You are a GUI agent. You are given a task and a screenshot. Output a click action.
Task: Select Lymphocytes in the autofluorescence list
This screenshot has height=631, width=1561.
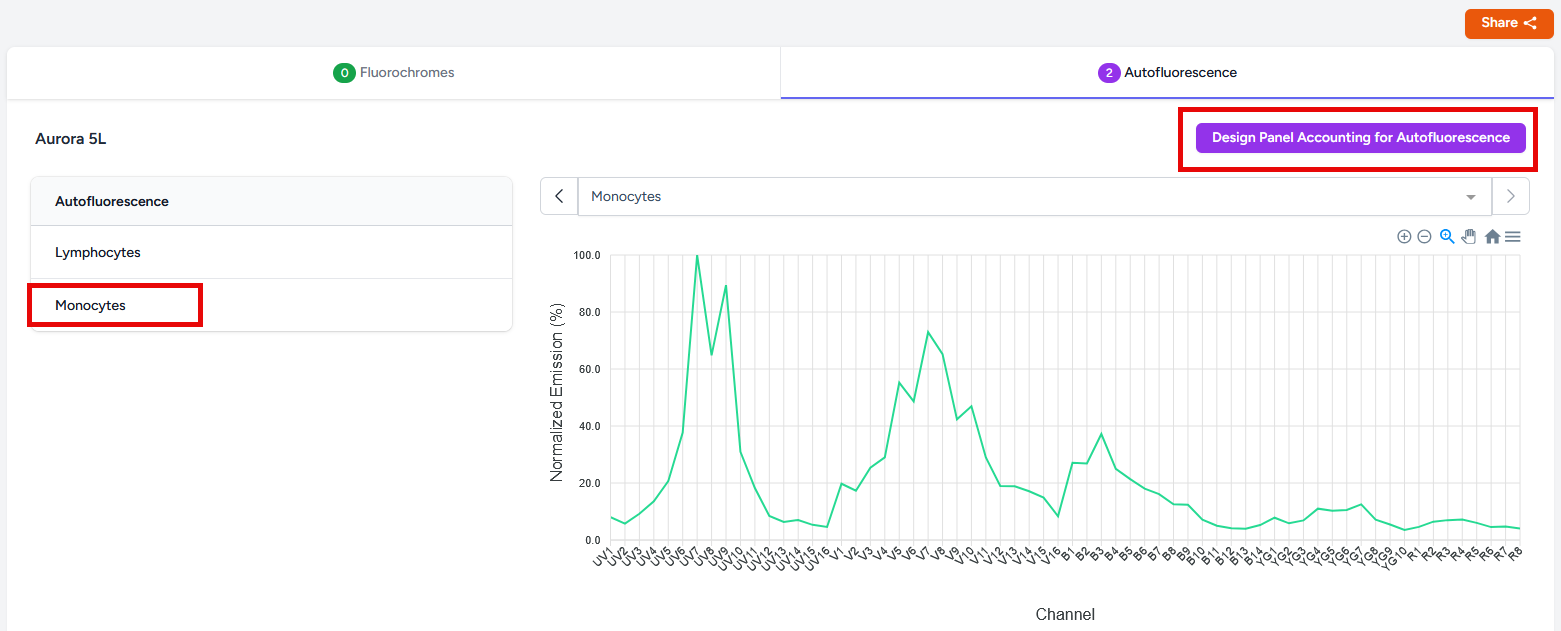pyautogui.click(x=98, y=253)
